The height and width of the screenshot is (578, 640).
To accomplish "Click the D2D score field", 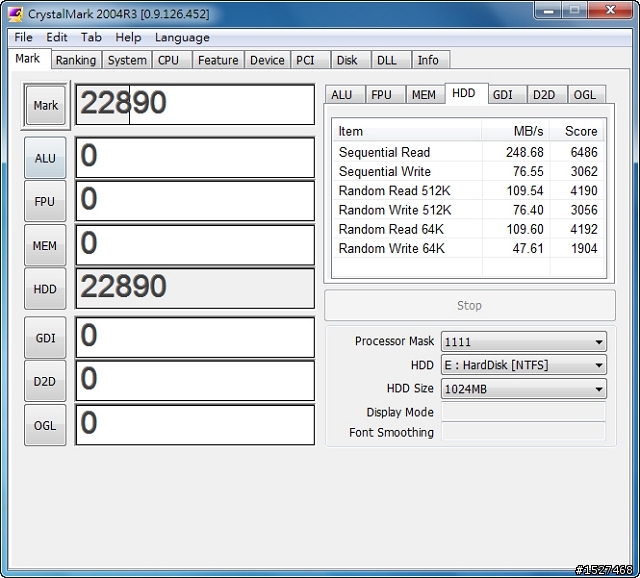I will (195, 381).
